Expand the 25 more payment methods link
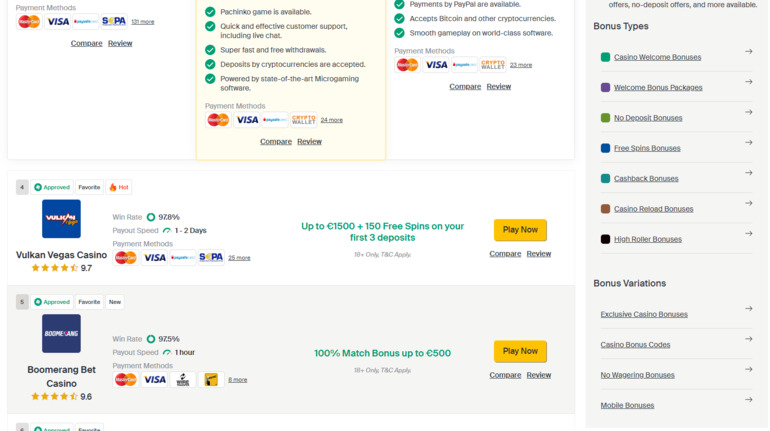 pyautogui.click(x=239, y=258)
